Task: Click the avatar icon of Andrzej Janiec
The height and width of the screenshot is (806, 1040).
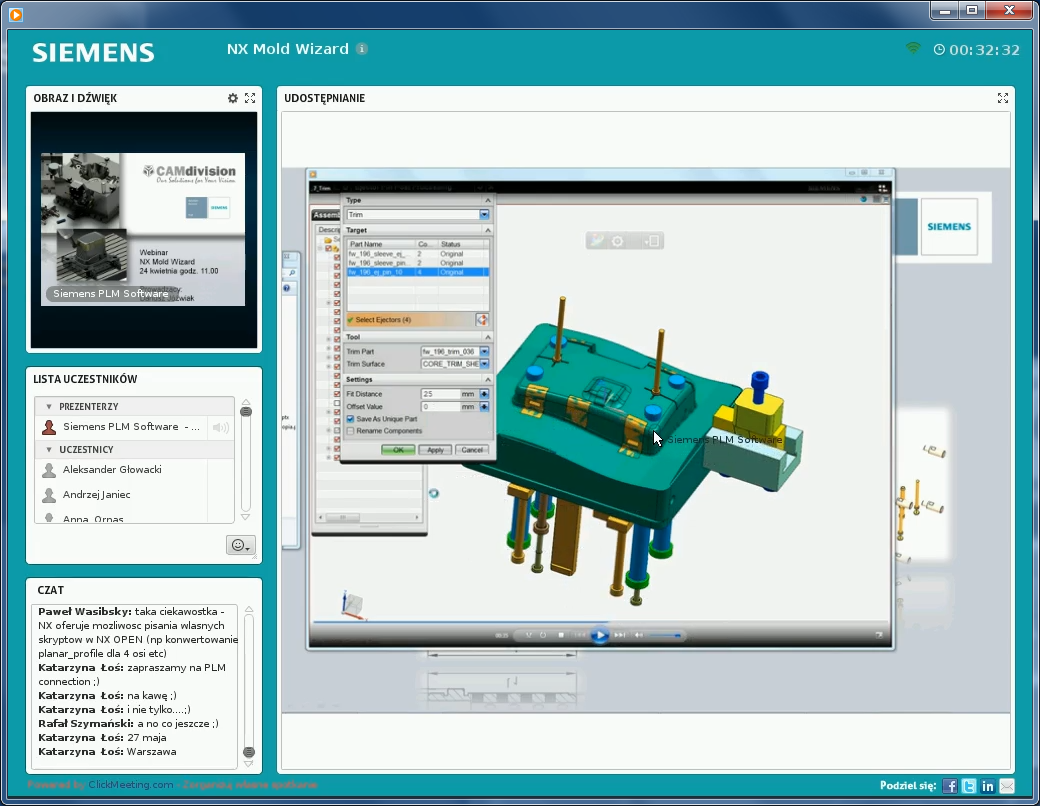Action: pyautogui.click(x=48, y=495)
